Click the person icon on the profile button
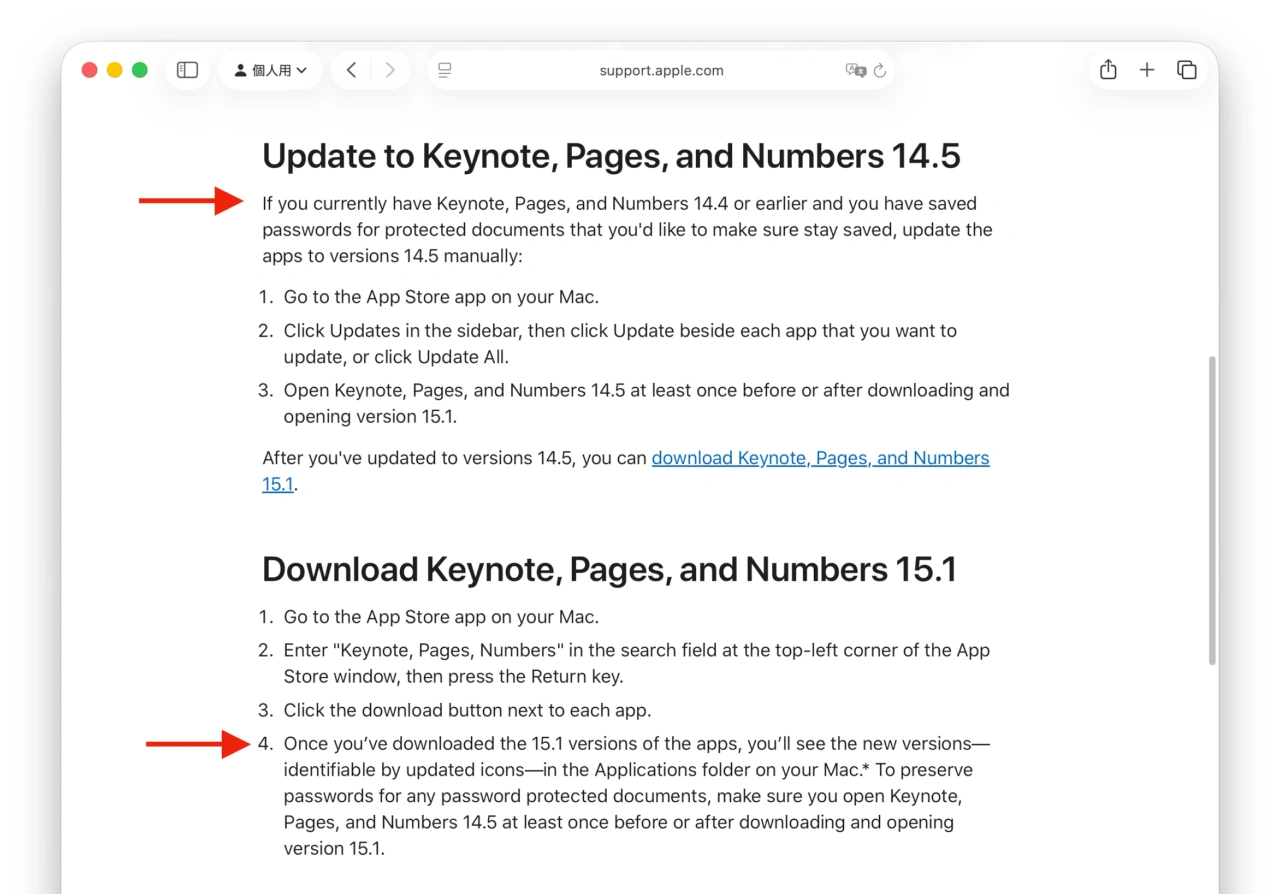Screen dimensions: 1280x894 point(240,70)
